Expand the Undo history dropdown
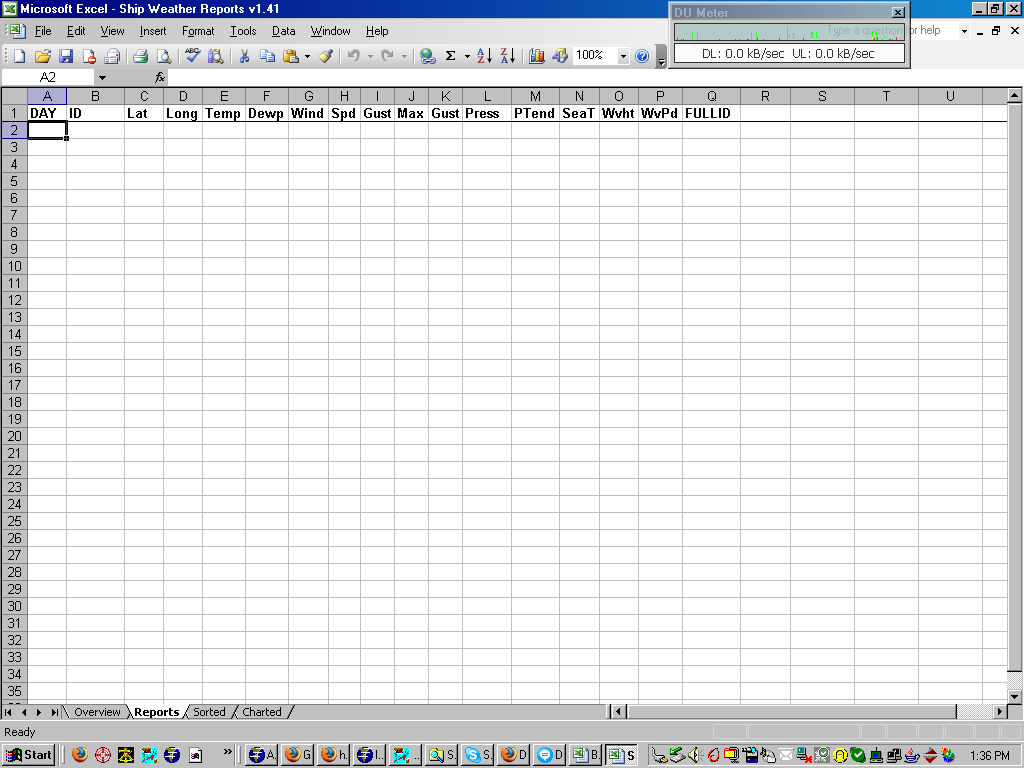This screenshot has width=1024, height=768. [x=370, y=57]
